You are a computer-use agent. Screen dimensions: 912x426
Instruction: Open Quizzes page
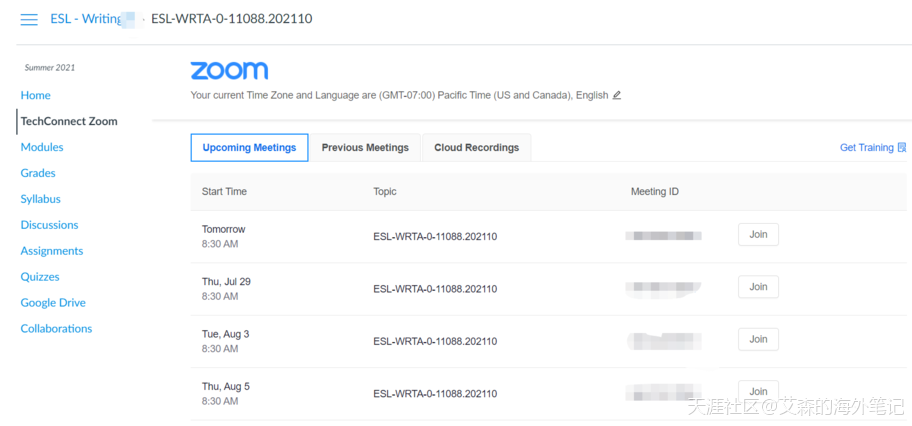click(40, 276)
